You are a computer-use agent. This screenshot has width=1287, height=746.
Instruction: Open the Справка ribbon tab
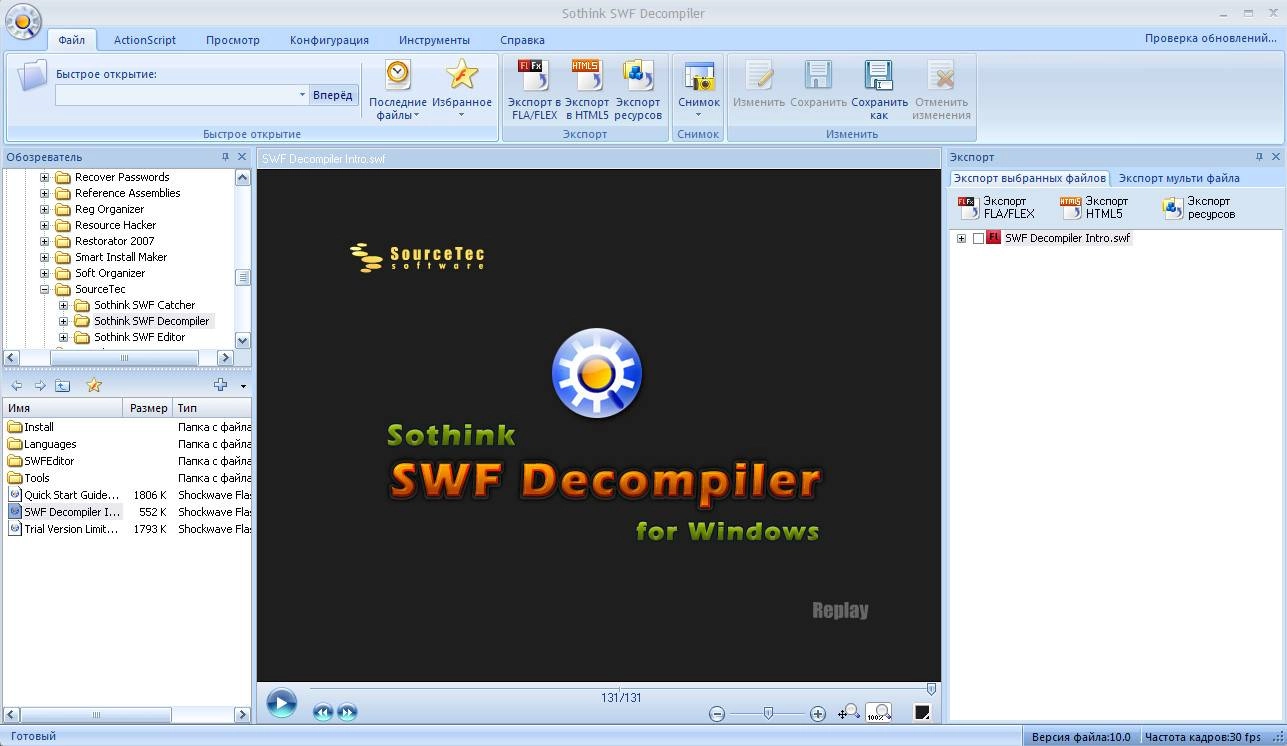522,40
